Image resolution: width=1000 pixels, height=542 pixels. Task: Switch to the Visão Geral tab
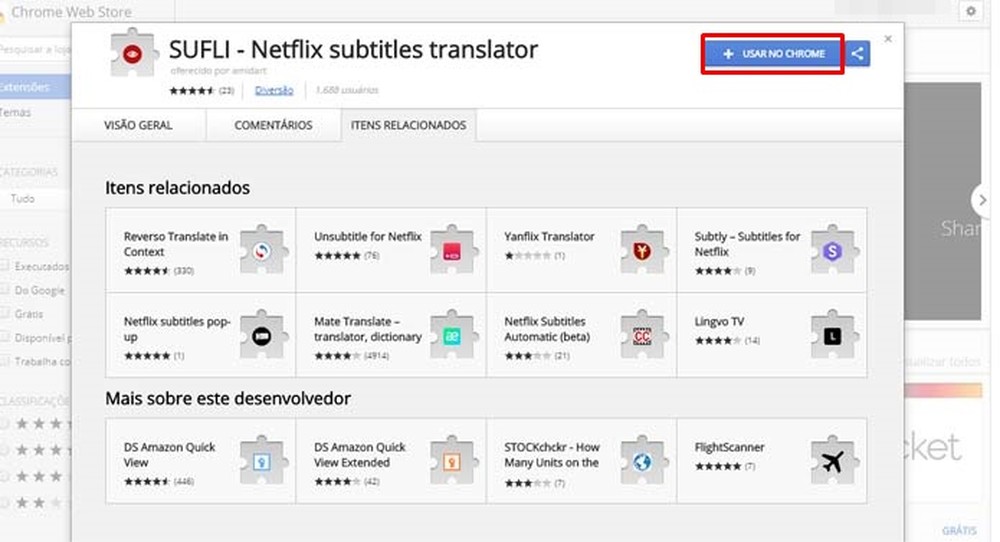click(138, 126)
